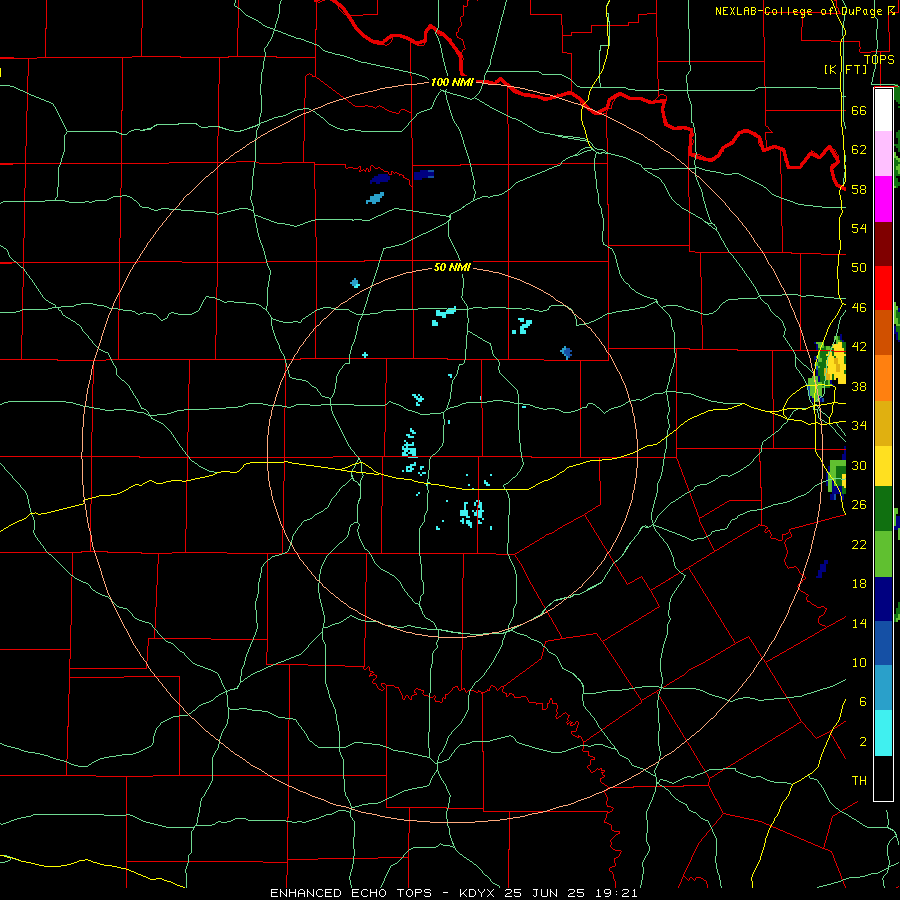The height and width of the screenshot is (900, 900).
Task: Click the 66 legend value
Action: [x=859, y=110]
